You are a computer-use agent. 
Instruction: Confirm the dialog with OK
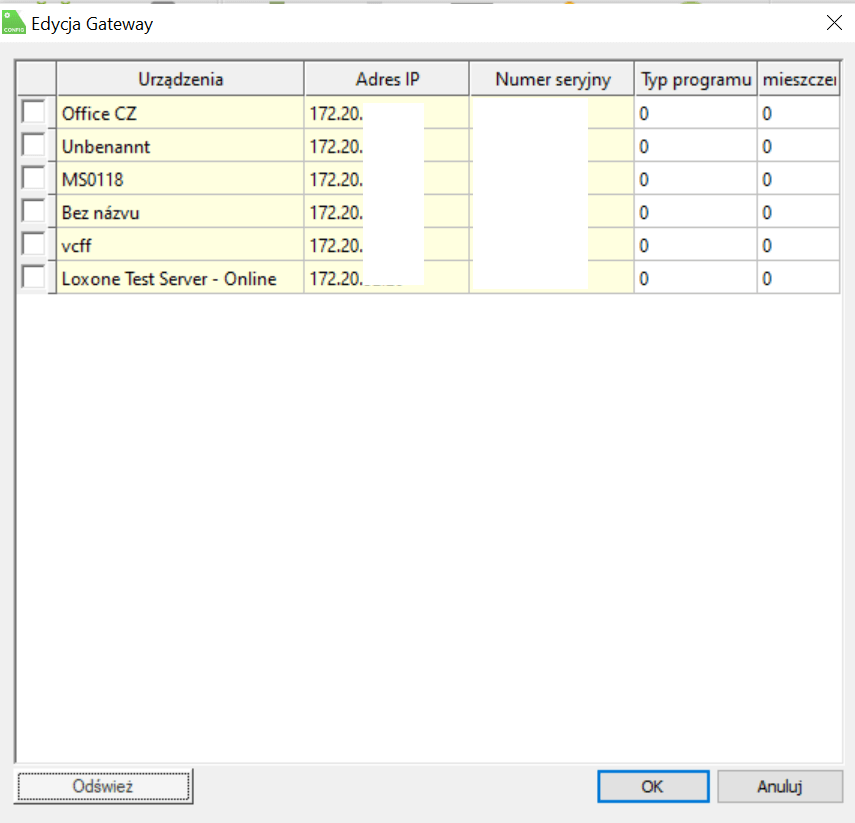point(652,786)
